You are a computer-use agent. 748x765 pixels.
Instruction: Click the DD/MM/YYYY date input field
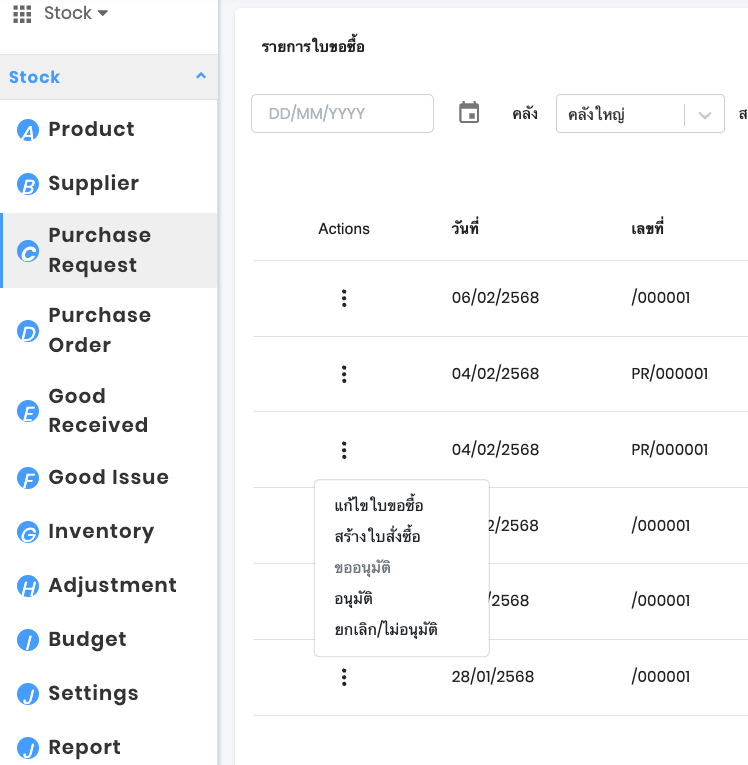tap(342, 114)
